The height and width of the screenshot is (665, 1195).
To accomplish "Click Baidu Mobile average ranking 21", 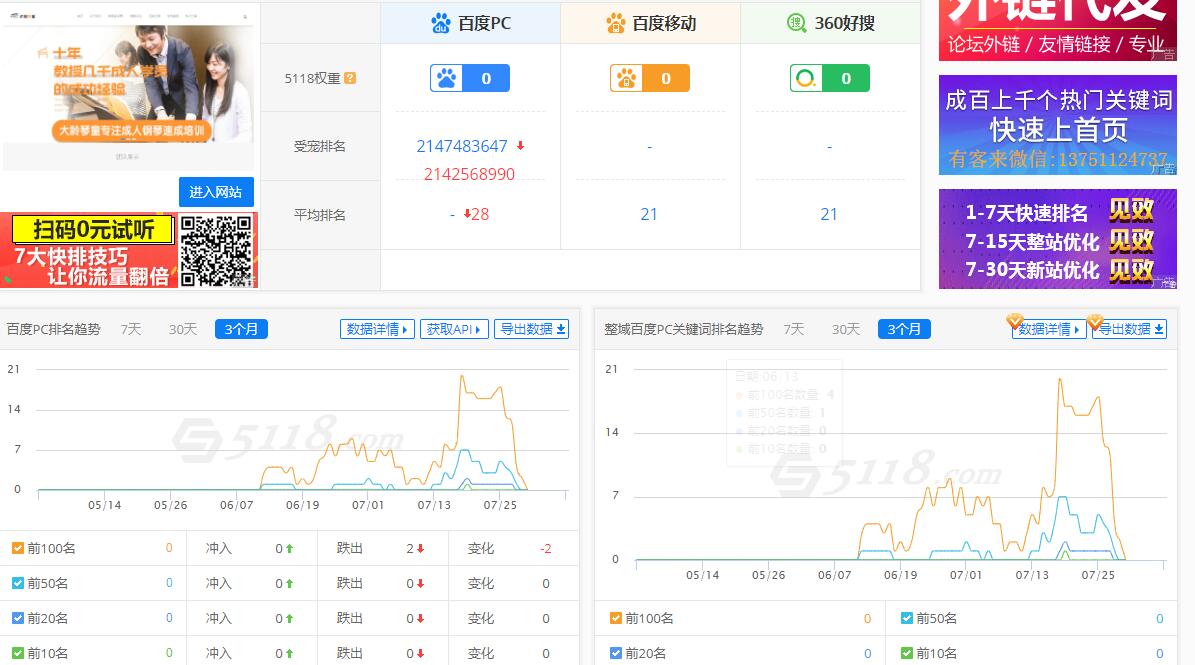I will [x=649, y=215].
